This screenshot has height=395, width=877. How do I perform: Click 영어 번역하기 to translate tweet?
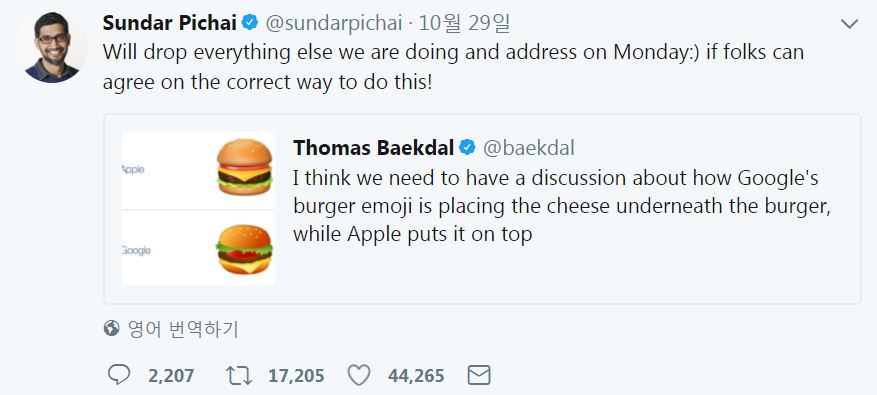pyautogui.click(x=183, y=329)
